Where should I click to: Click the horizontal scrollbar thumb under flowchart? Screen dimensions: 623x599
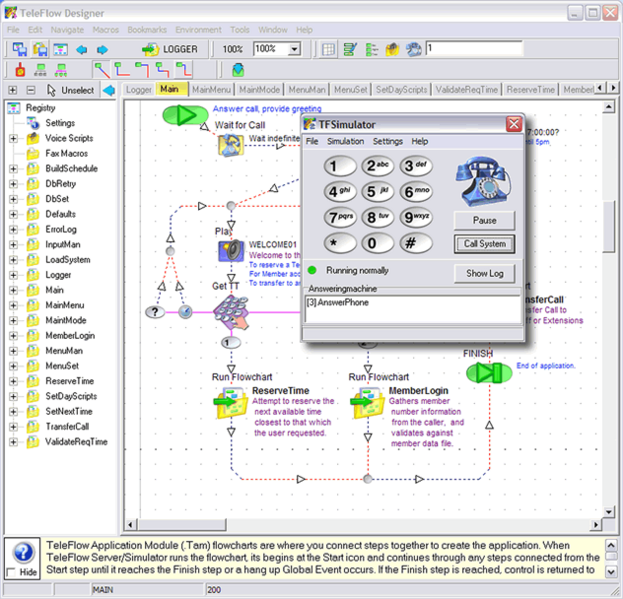(182, 525)
